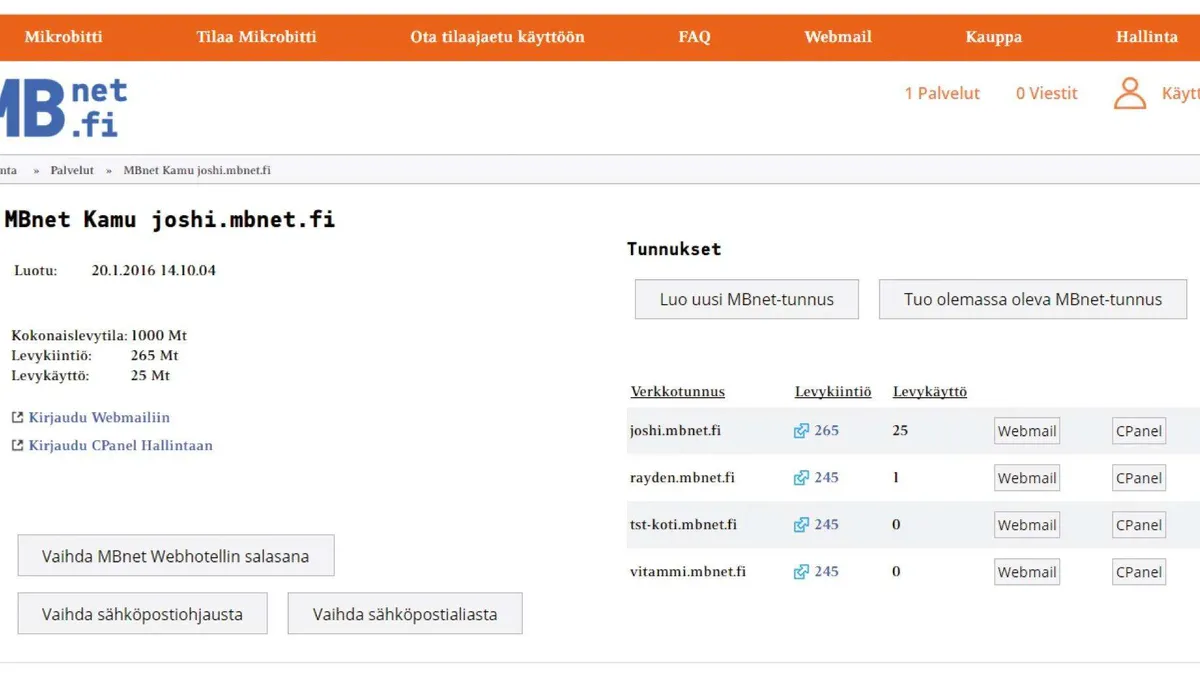1200x675 pixels.
Task: Click Vaihda MBnet Webhotellin salasana button
Action: click(176, 556)
